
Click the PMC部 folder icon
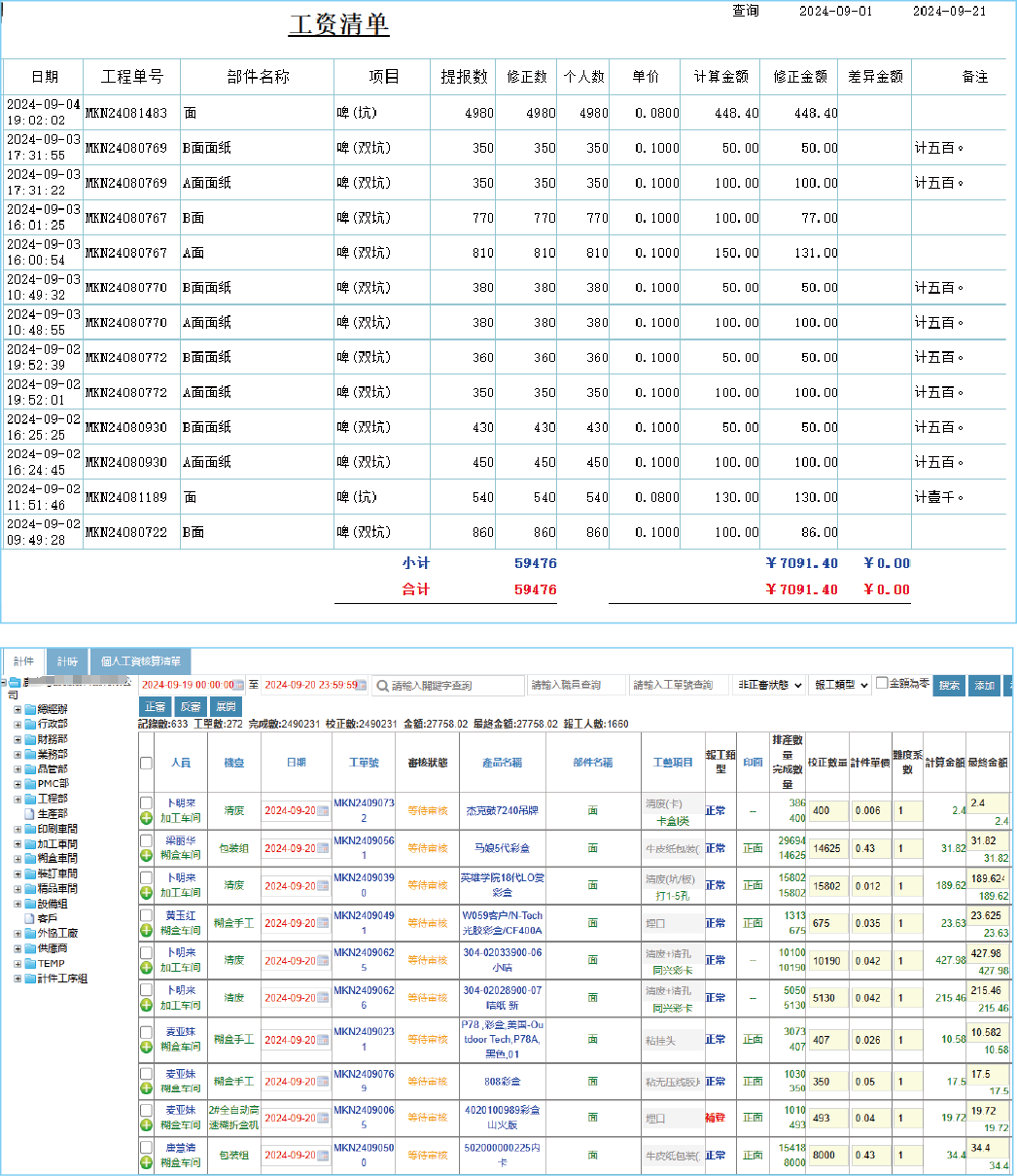point(30,784)
